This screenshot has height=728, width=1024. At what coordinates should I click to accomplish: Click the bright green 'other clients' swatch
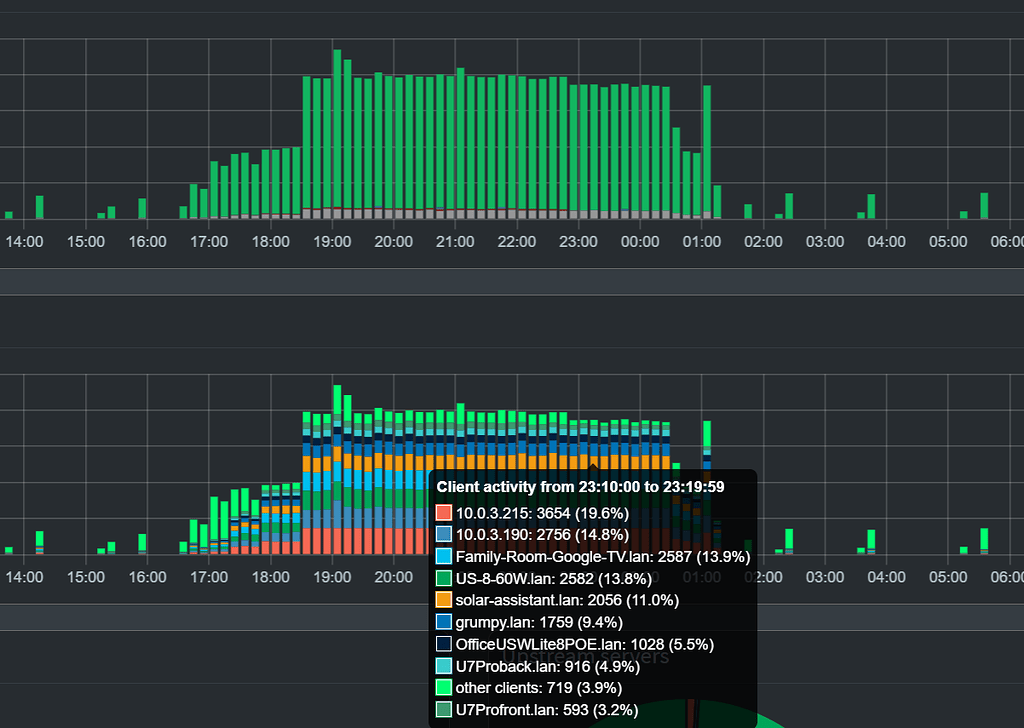point(443,688)
